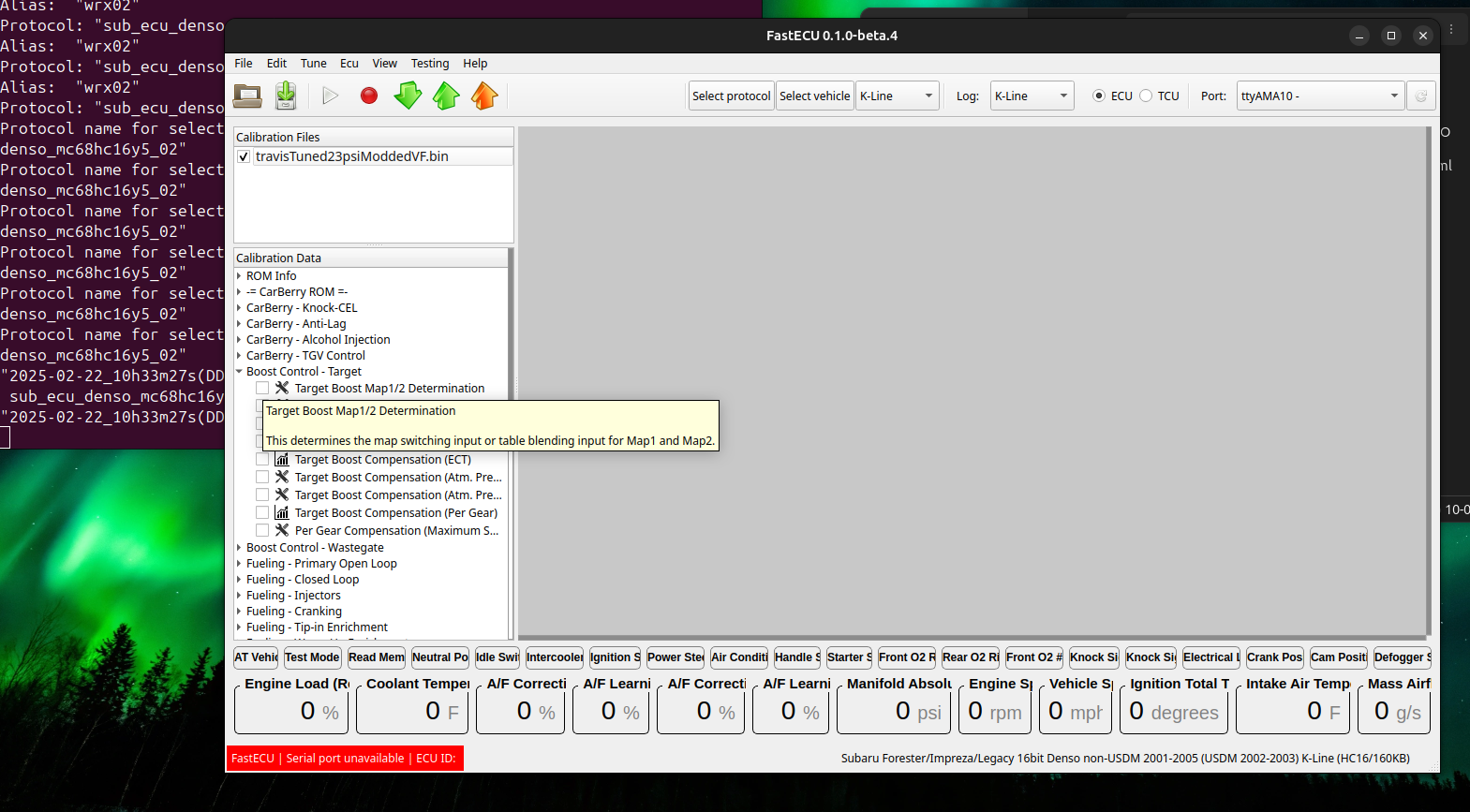The height and width of the screenshot is (812, 1470).
Task: Click the Manifold Absolute psi gauge
Action: 895,705
